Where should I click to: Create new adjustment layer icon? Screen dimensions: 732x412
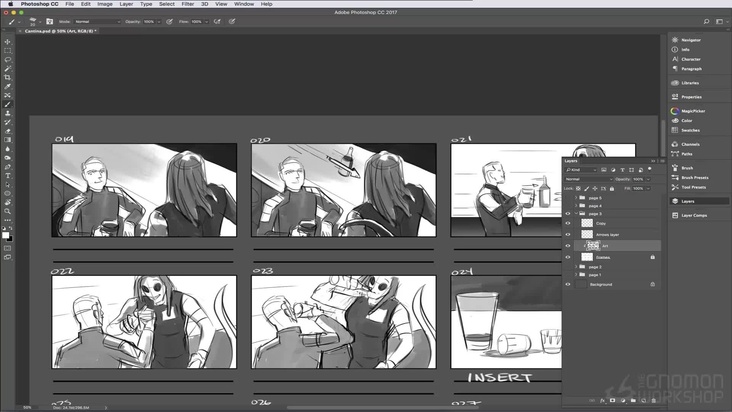pos(623,400)
